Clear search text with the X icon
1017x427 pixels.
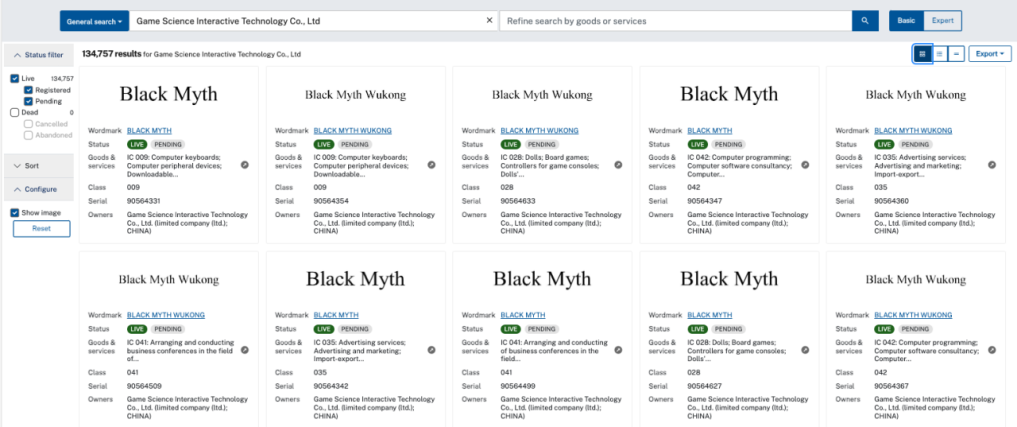[490, 21]
